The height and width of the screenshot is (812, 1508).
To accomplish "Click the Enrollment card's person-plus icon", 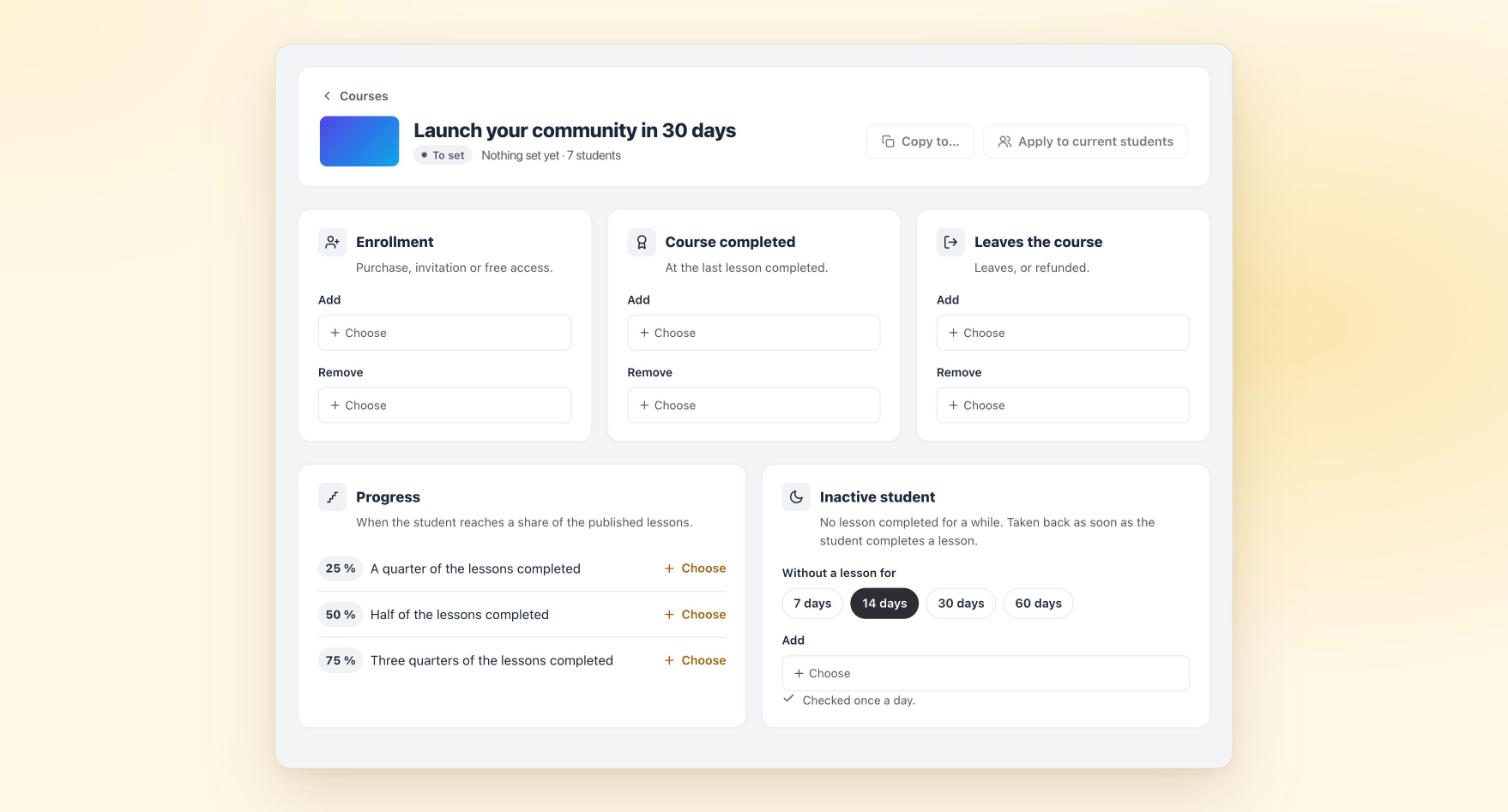I will [x=332, y=242].
